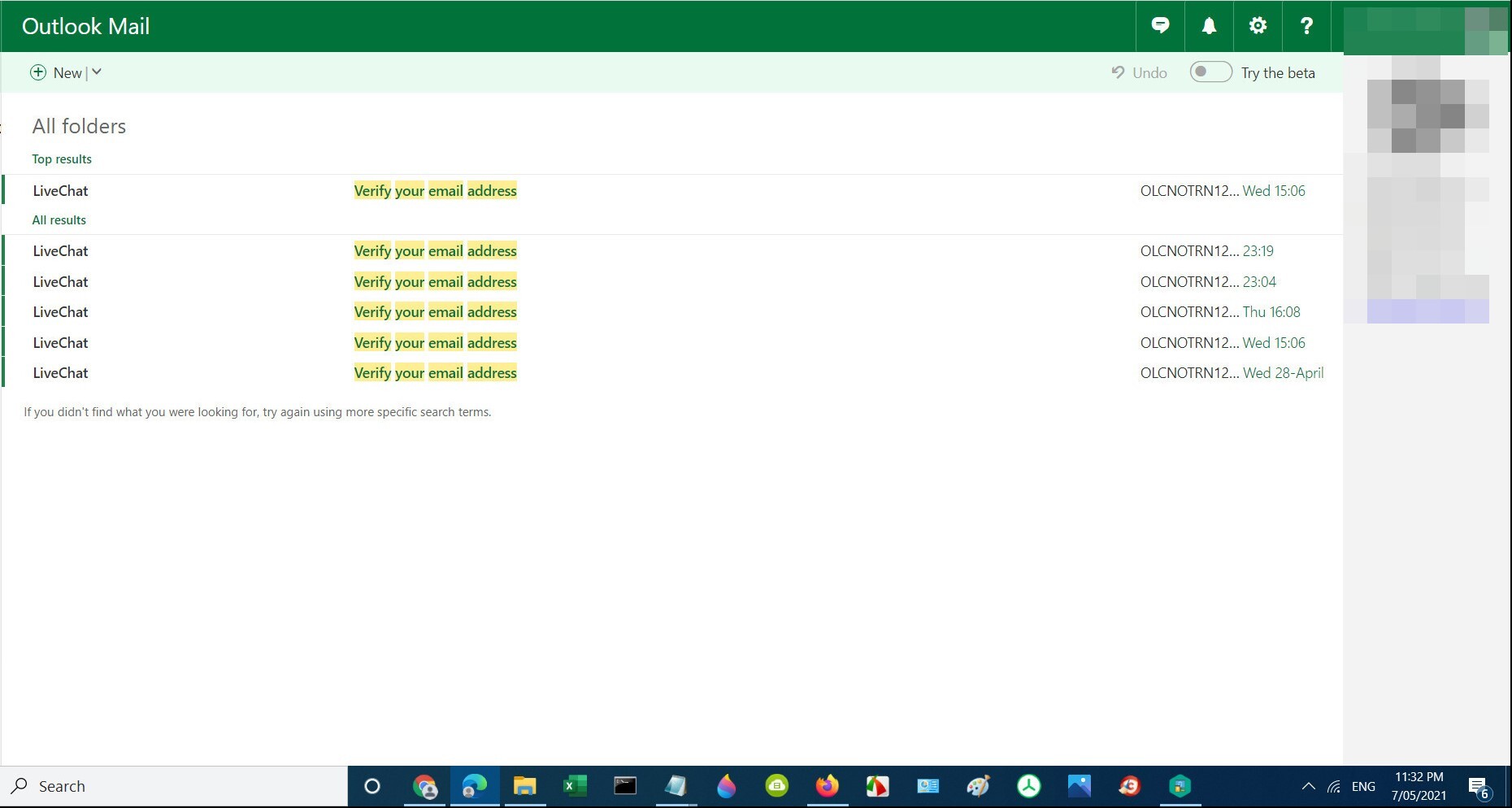This screenshot has height=808, width=1512.
Task: Click the Undo arrow icon
Action: (1119, 72)
